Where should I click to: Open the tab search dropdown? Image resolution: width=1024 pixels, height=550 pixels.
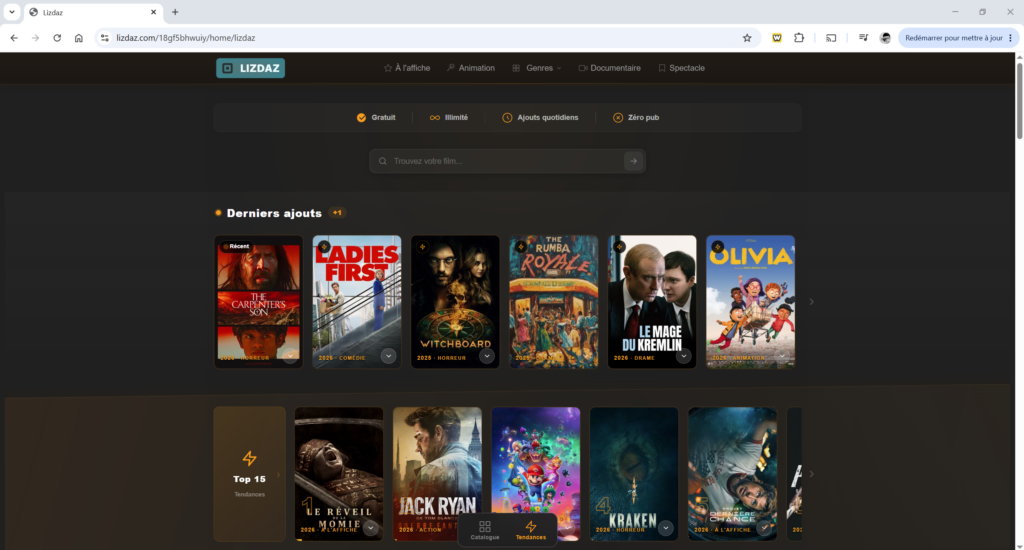tap(12, 12)
